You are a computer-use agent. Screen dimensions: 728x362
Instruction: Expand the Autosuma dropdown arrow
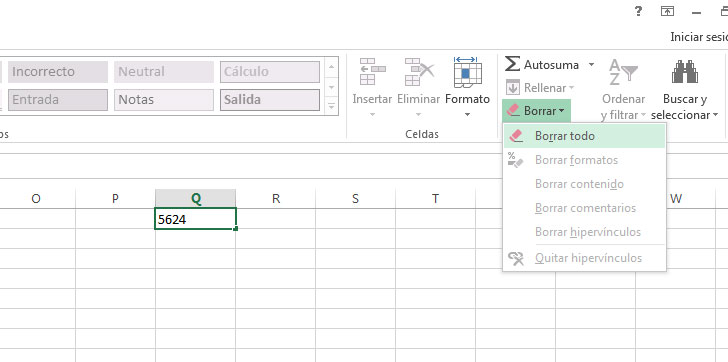click(591, 65)
